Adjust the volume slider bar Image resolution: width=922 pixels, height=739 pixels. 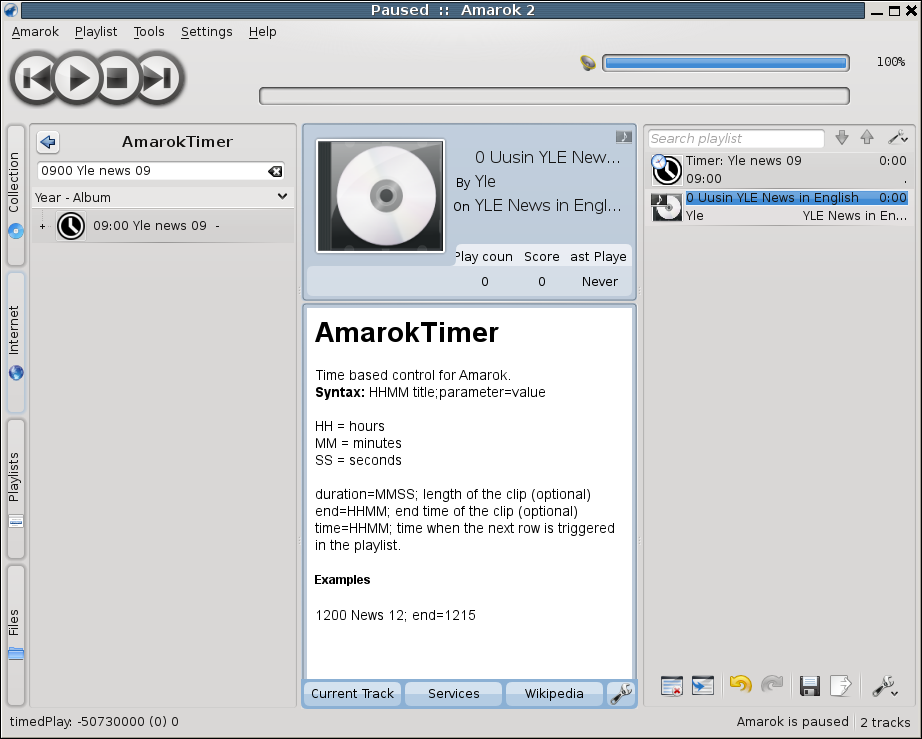coord(726,63)
